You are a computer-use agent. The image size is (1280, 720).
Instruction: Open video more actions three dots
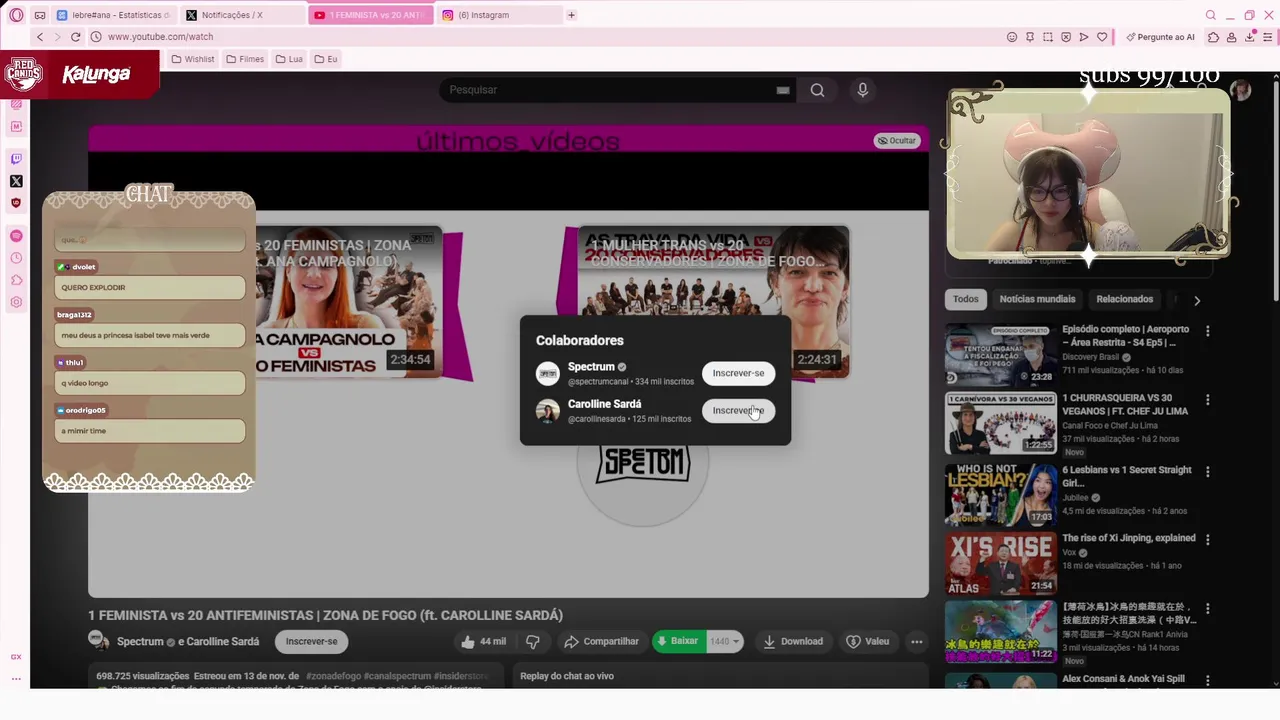[x=917, y=642]
